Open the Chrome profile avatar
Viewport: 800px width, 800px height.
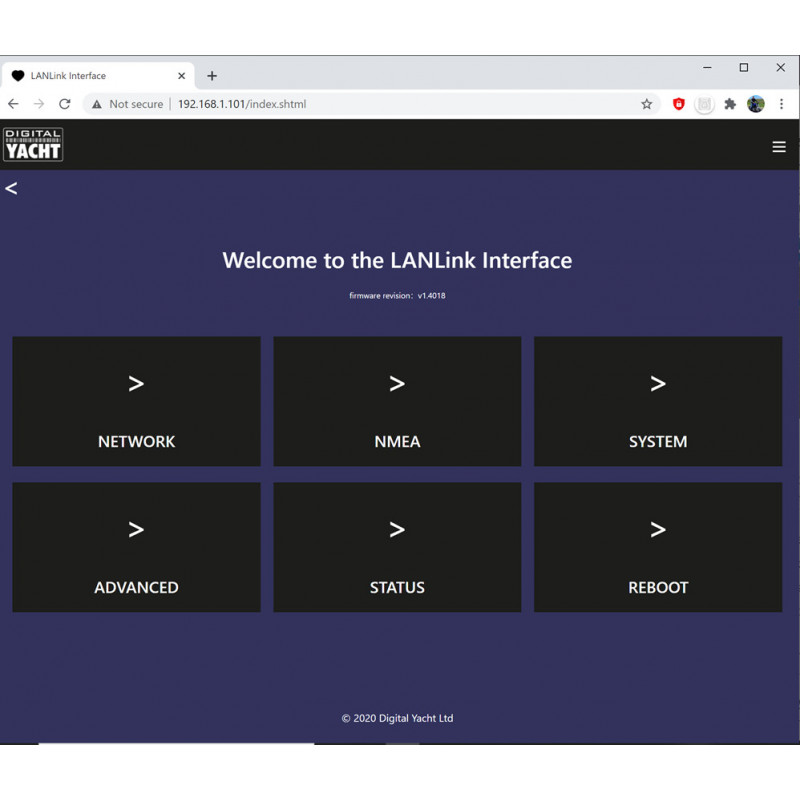tap(756, 104)
